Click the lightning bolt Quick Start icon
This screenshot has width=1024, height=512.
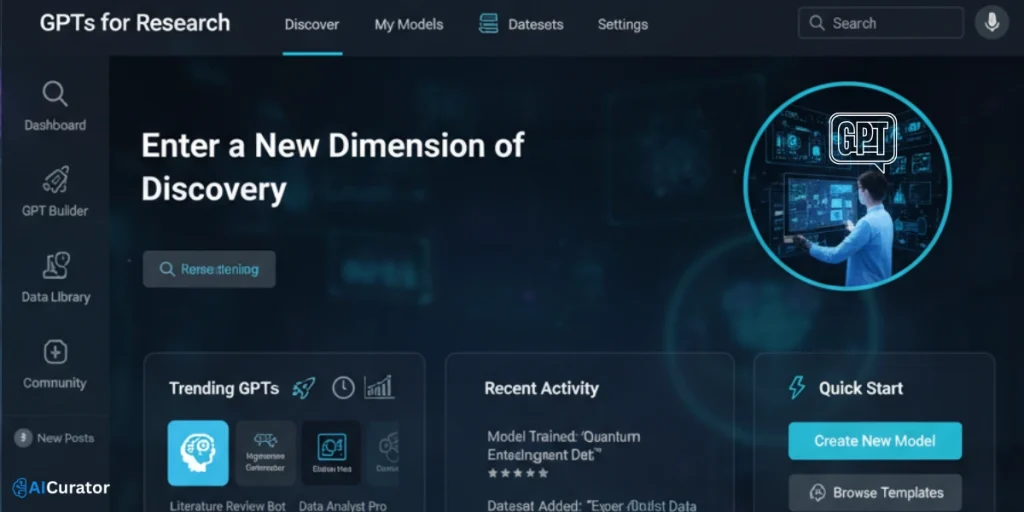(797, 388)
